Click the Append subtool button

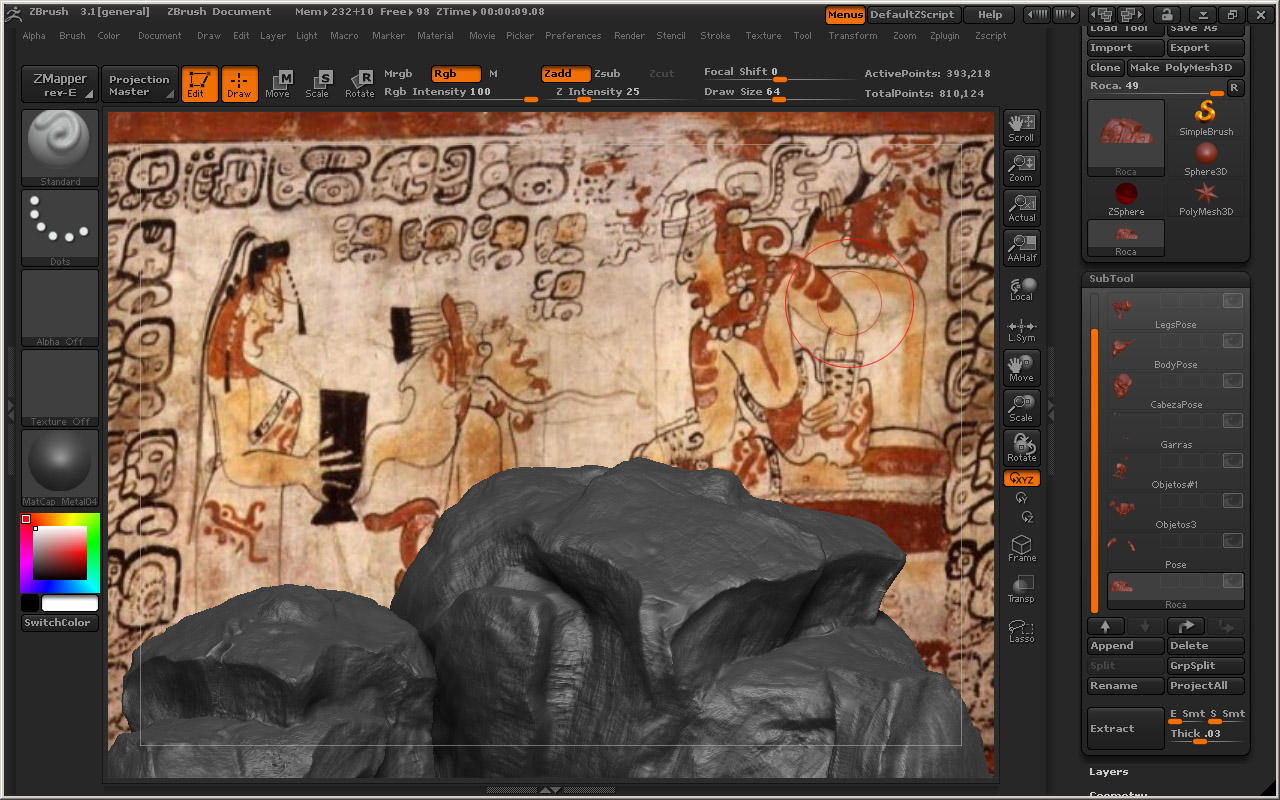coord(1126,646)
